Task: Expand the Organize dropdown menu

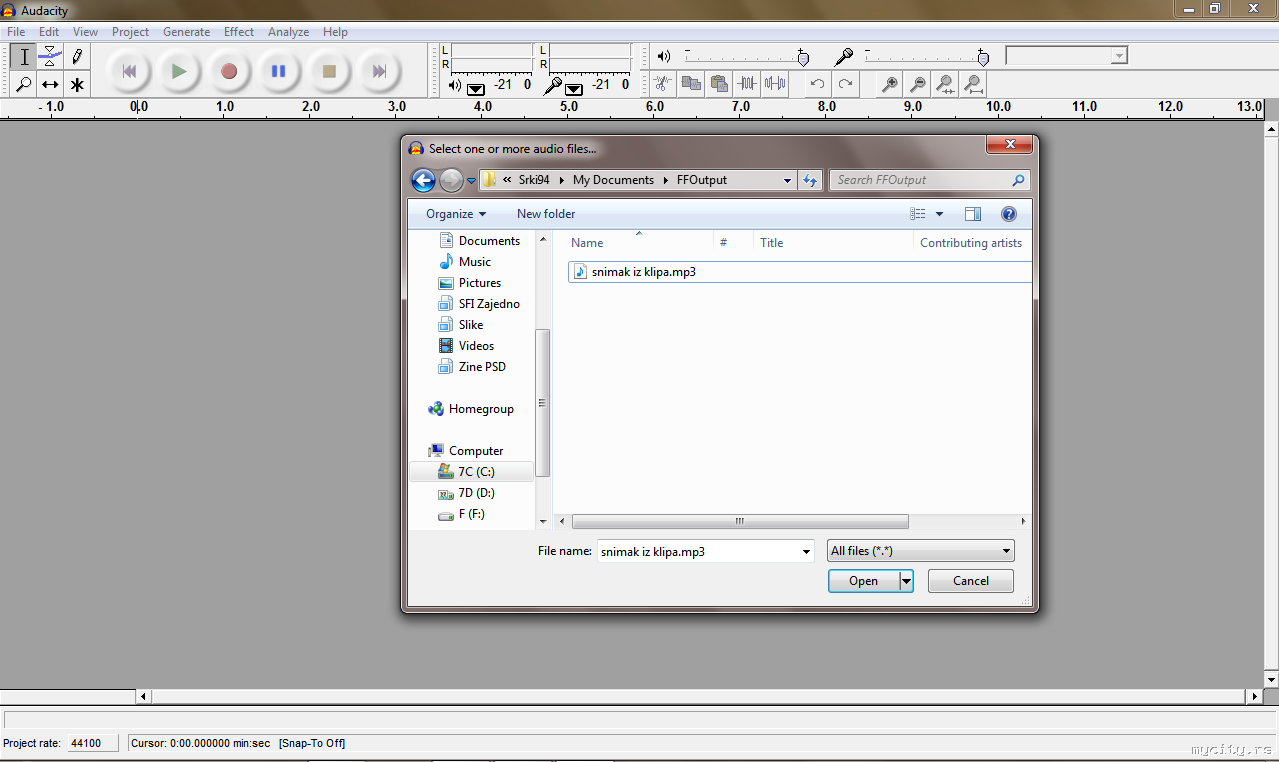Action: coord(456,214)
